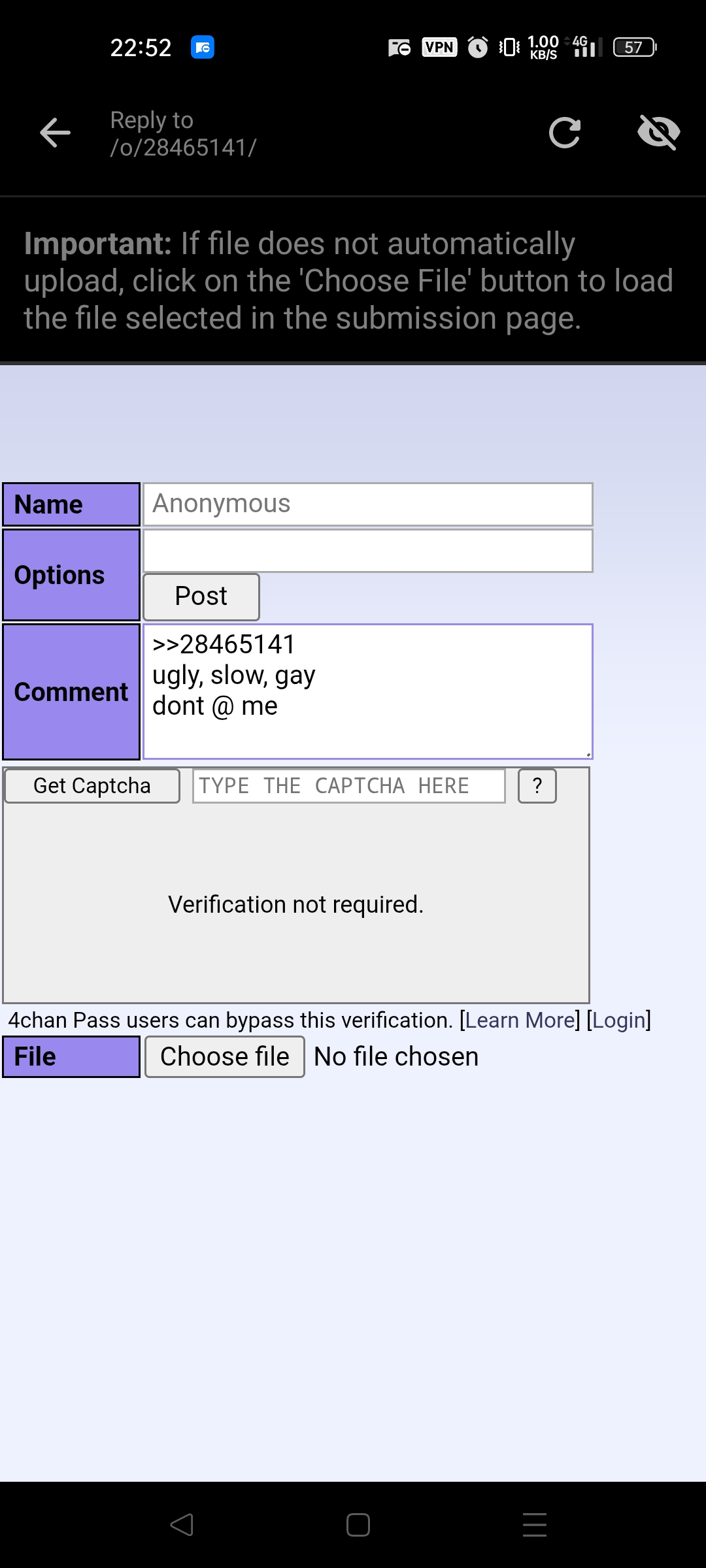Tap the battery level indicator
Screen dimensions: 706x1568
635,47
